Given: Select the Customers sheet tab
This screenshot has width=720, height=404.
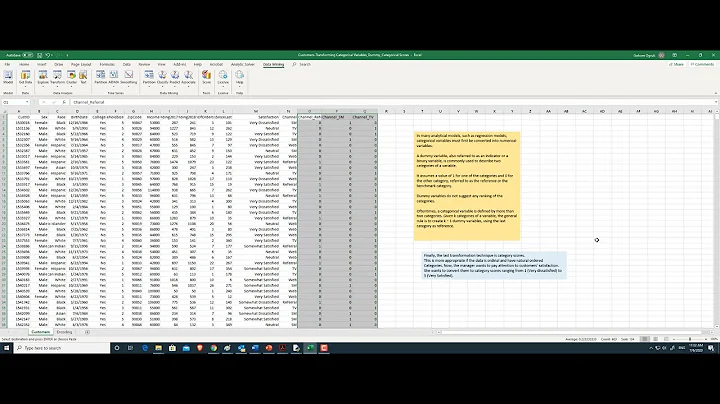Looking at the screenshot, I should coord(40,332).
